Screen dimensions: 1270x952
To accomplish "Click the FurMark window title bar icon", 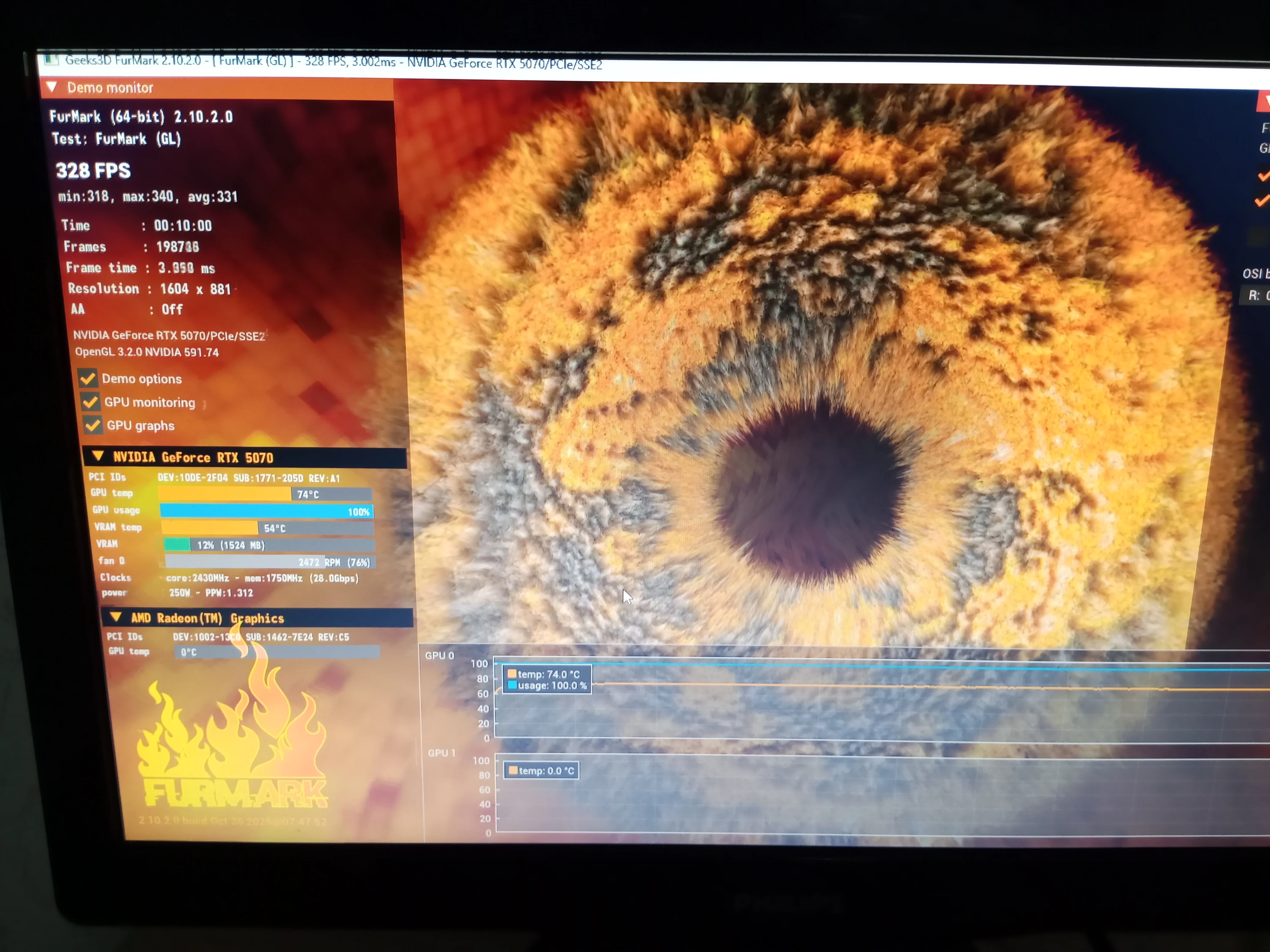I will pyautogui.click(x=52, y=60).
